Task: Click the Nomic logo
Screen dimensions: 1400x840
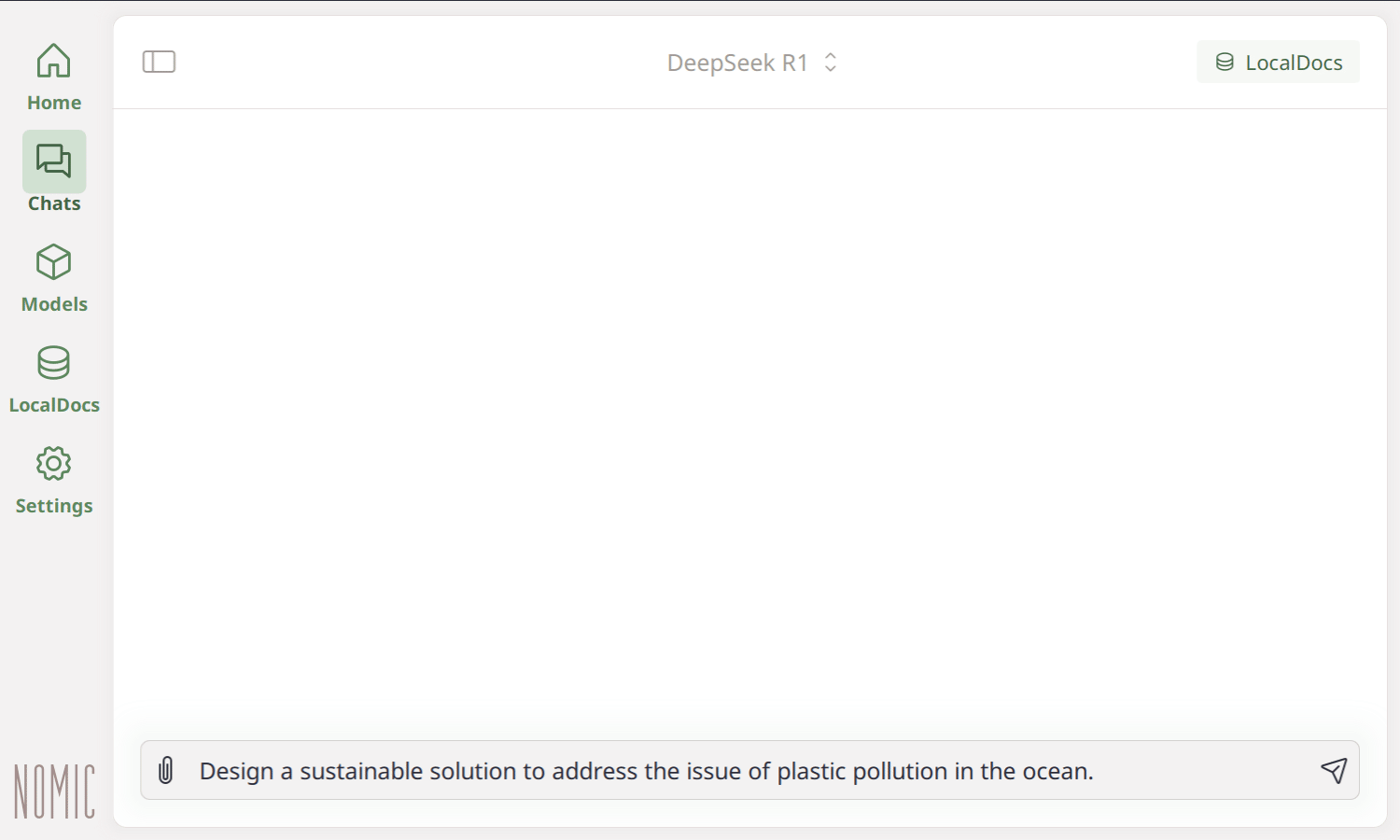Action: 54,791
